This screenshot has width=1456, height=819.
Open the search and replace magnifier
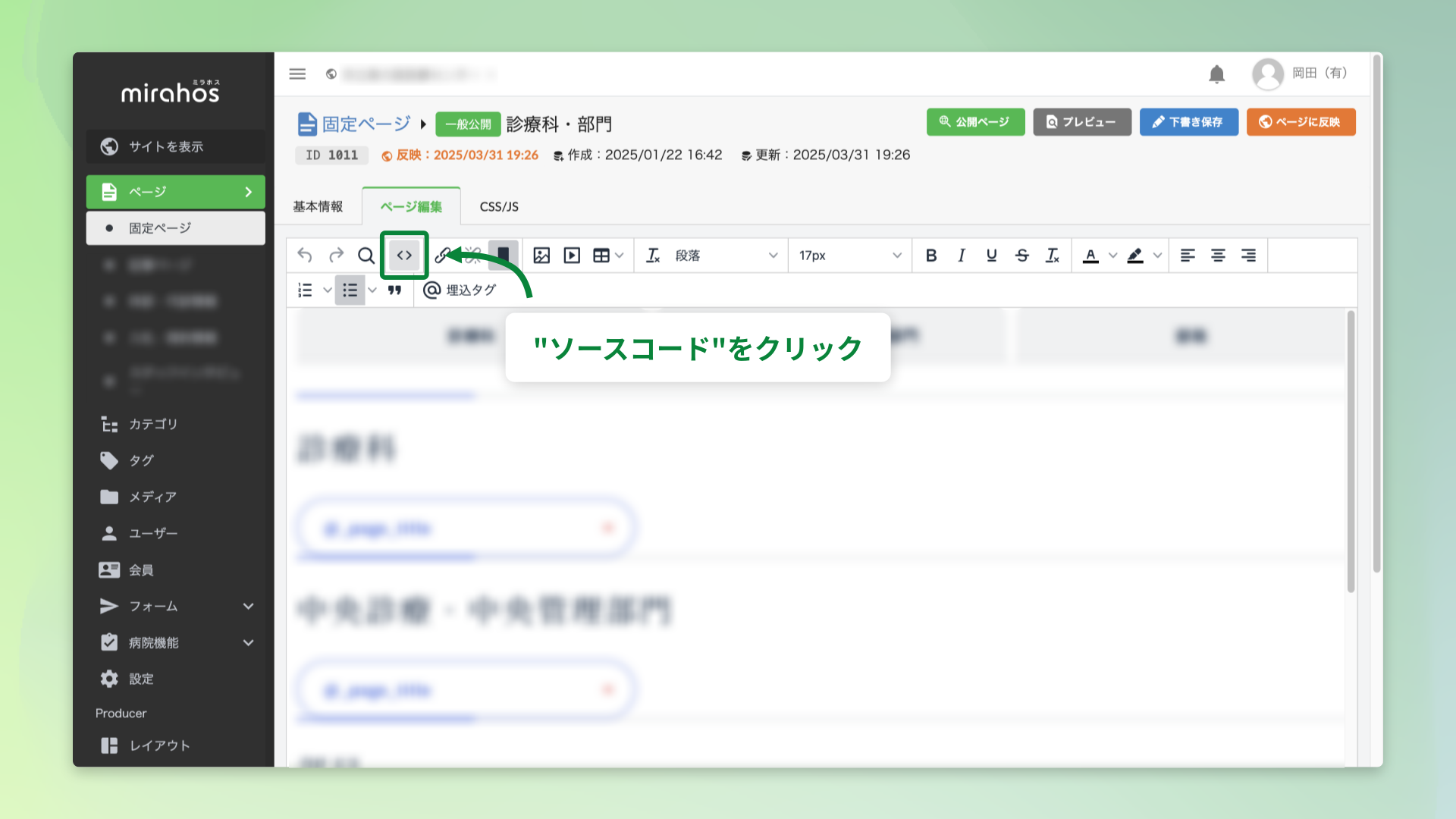[x=366, y=256]
